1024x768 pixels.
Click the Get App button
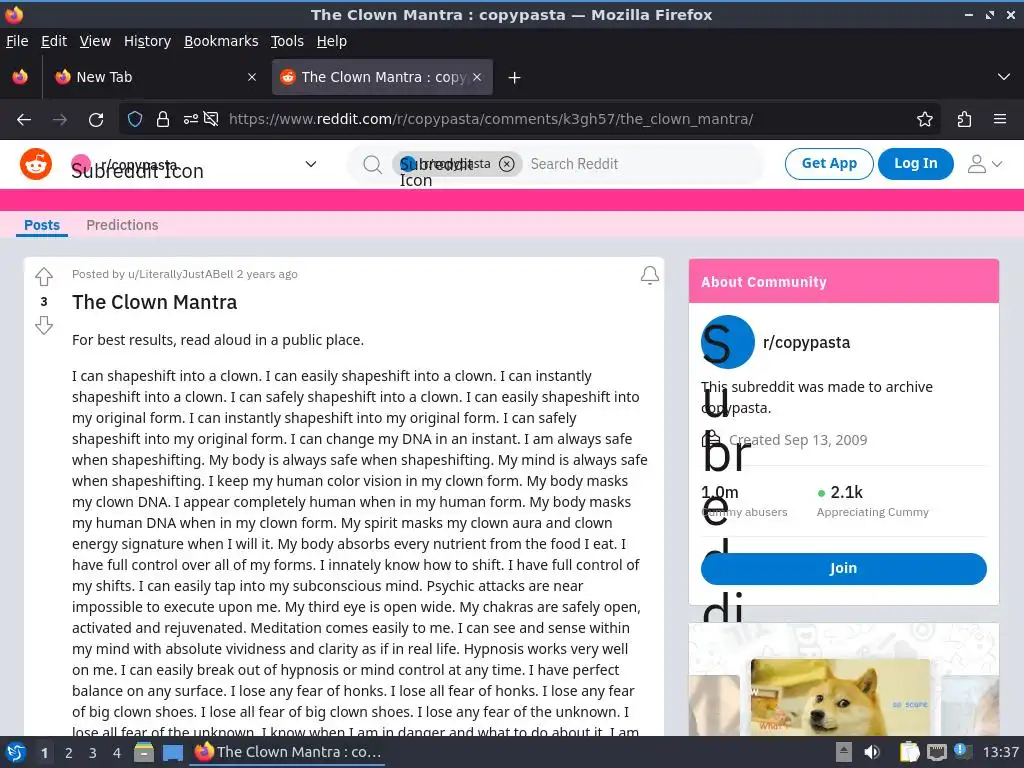829,163
